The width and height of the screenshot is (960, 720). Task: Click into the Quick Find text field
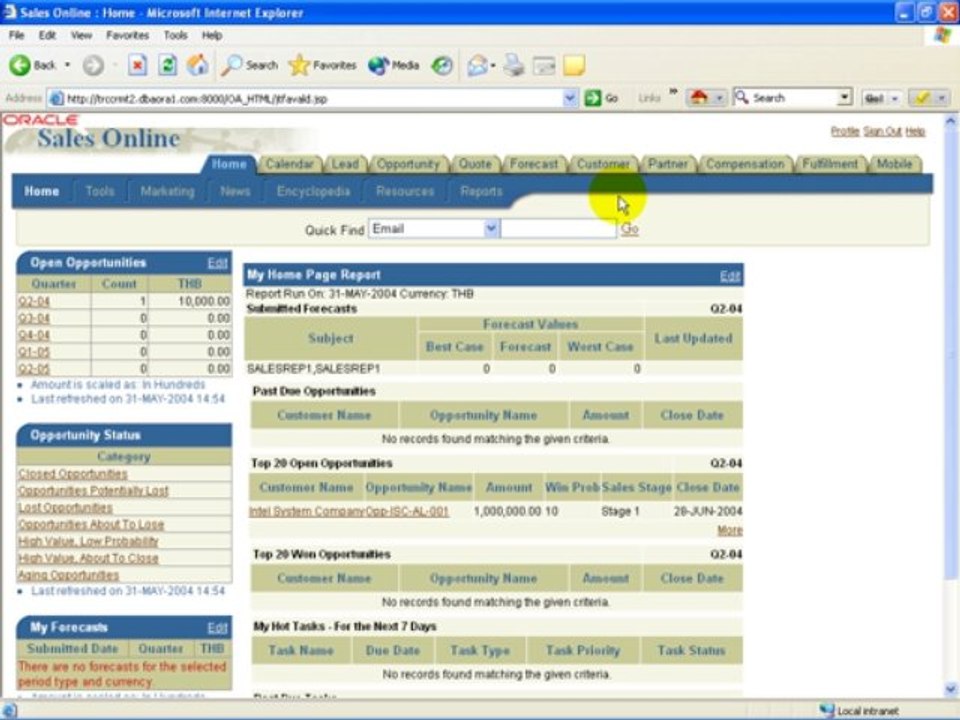tap(558, 229)
